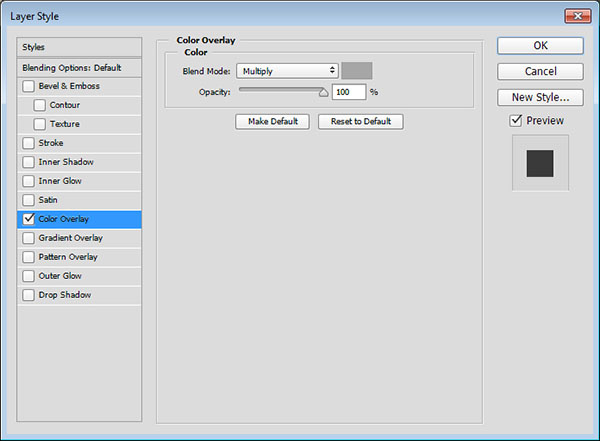The image size is (600, 441).
Task: Click the Make Default button
Action: [272, 122]
